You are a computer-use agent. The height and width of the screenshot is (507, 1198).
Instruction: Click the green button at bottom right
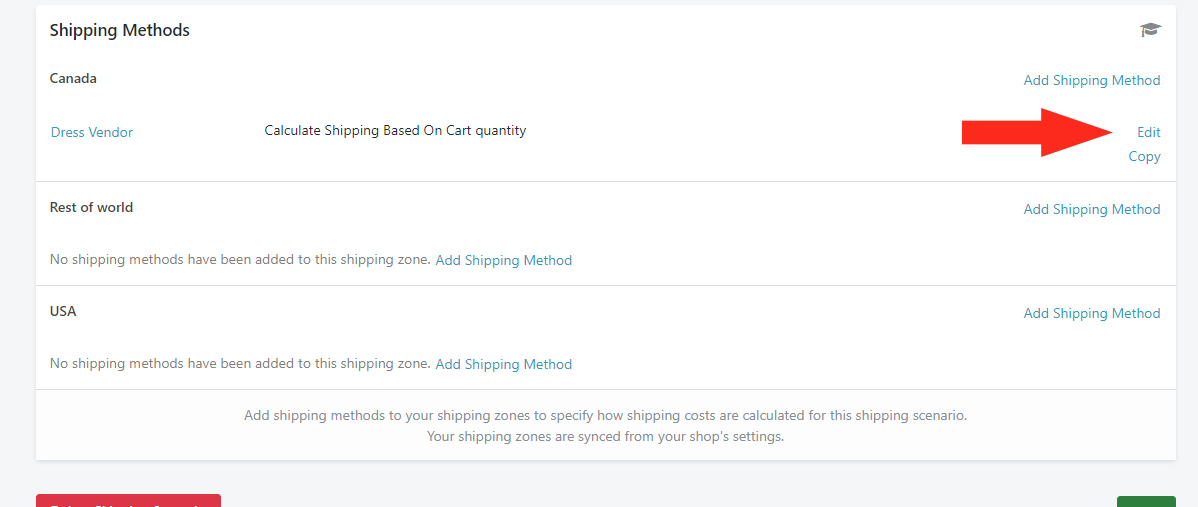[x=1146, y=502]
